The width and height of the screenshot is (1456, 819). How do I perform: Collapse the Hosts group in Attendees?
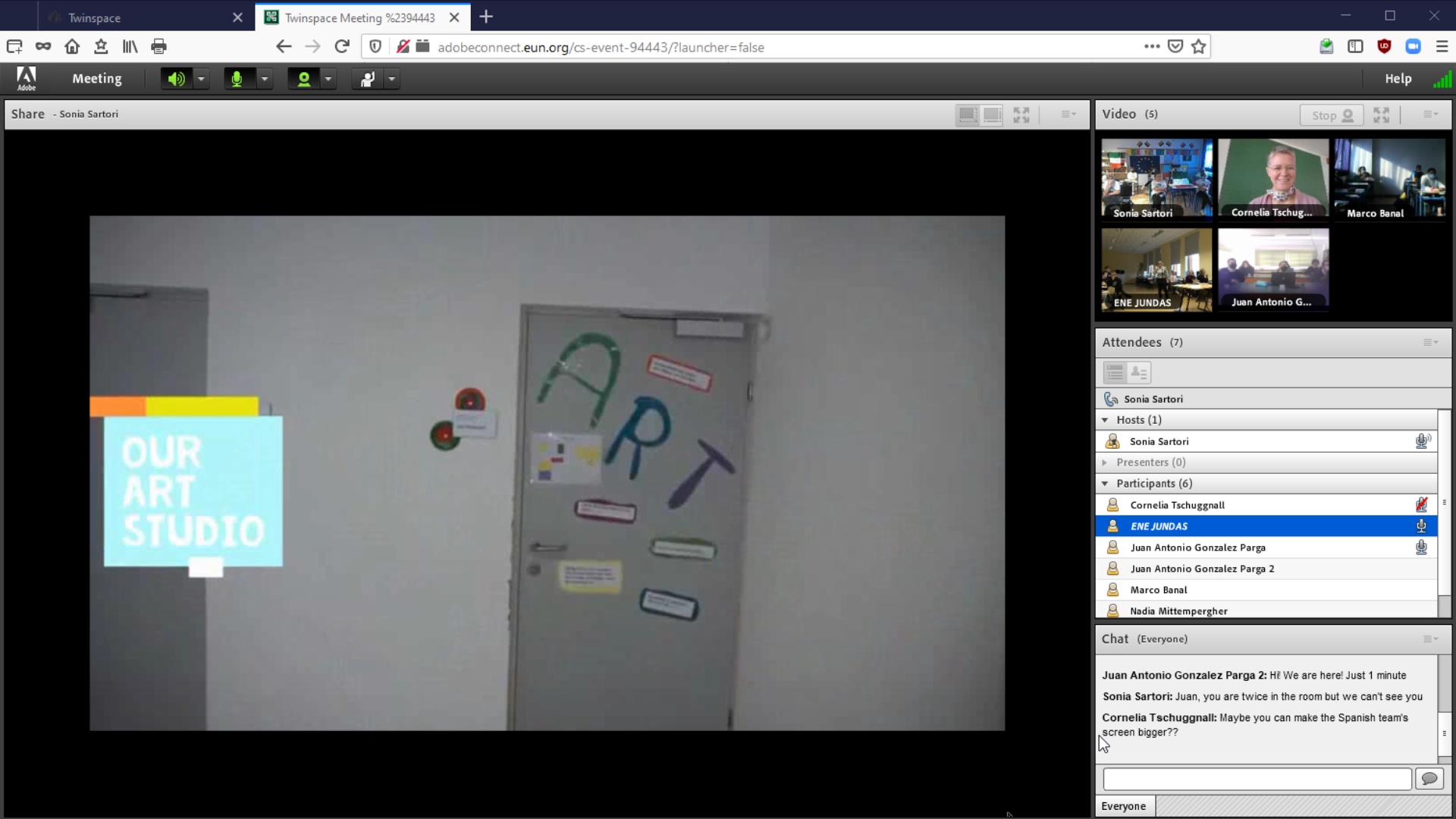(1105, 420)
